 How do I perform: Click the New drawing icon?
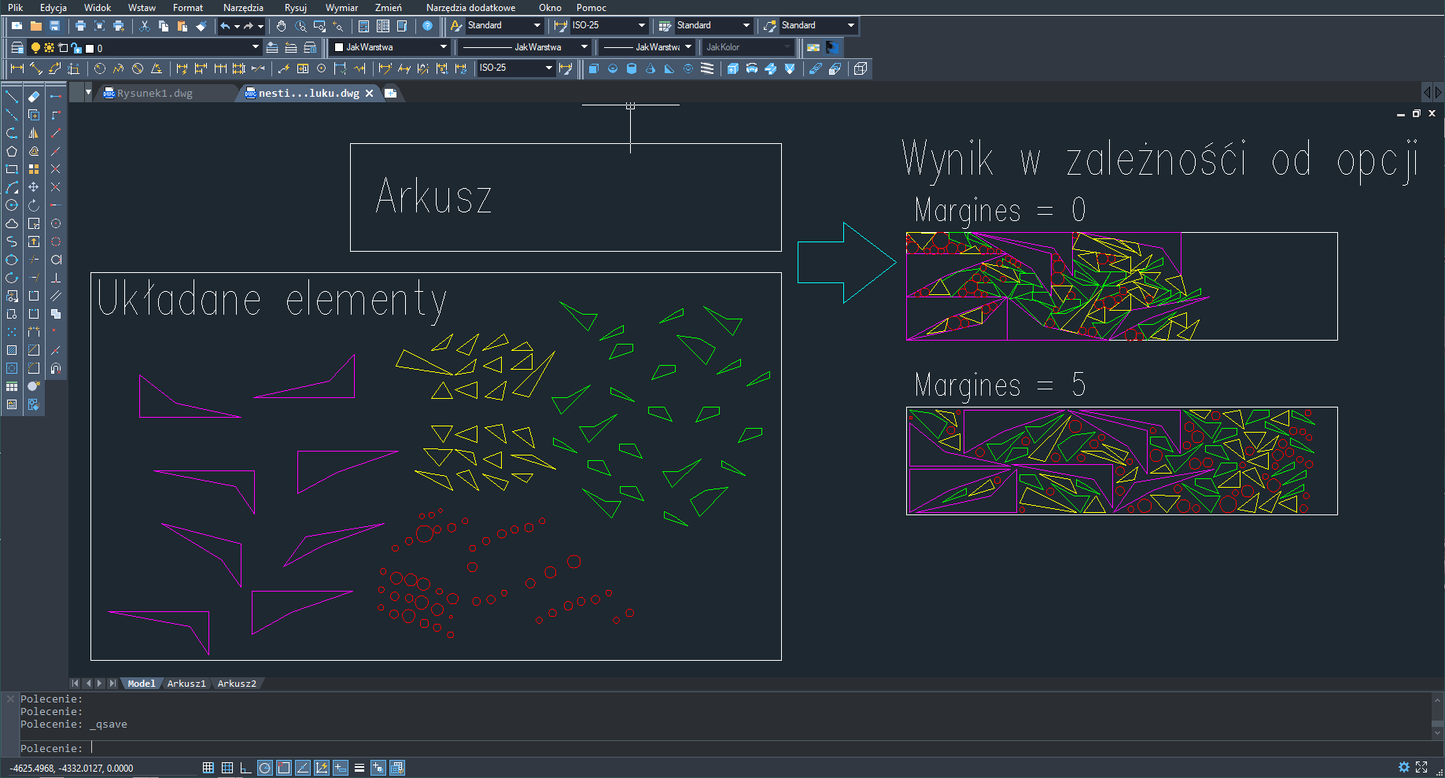coord(17,25)
